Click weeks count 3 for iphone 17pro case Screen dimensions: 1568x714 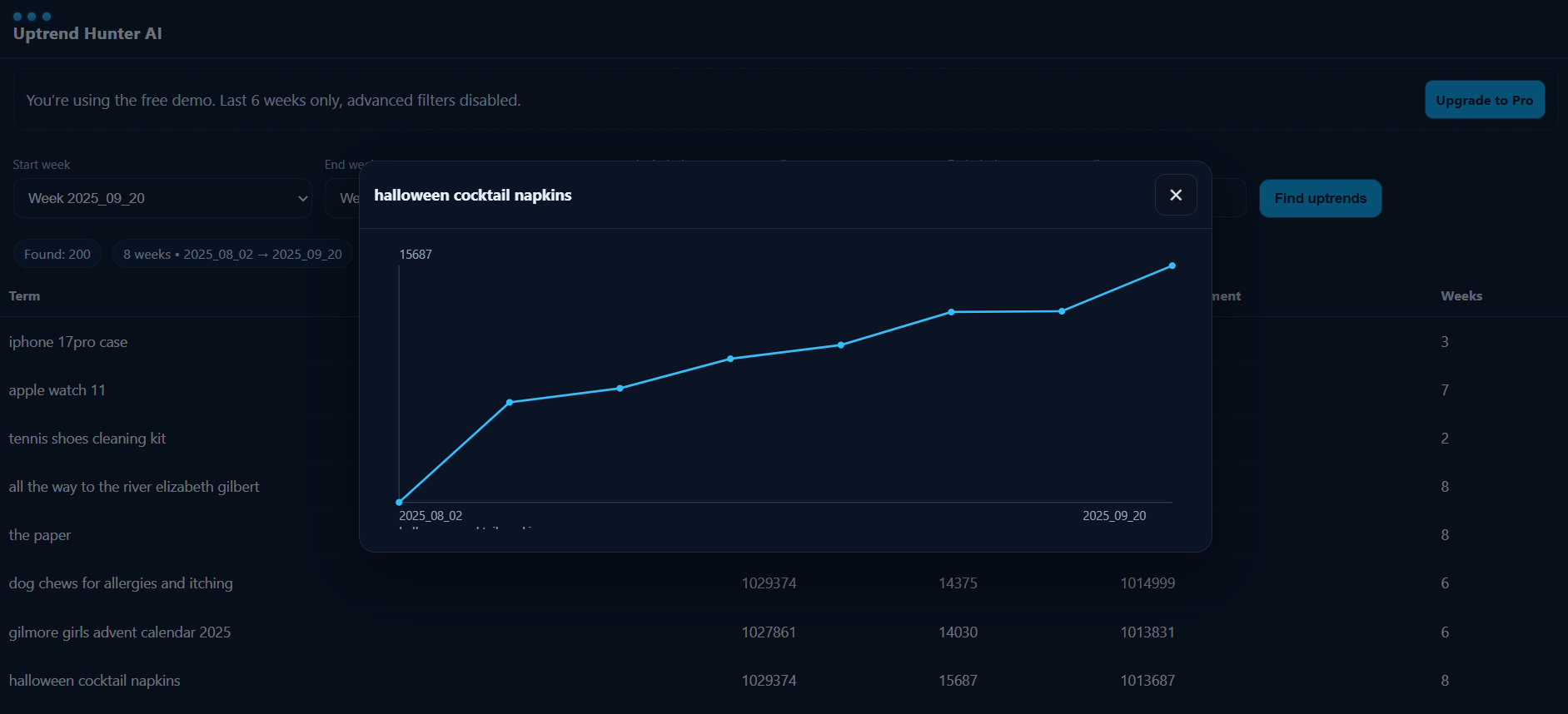(1445, 342)
